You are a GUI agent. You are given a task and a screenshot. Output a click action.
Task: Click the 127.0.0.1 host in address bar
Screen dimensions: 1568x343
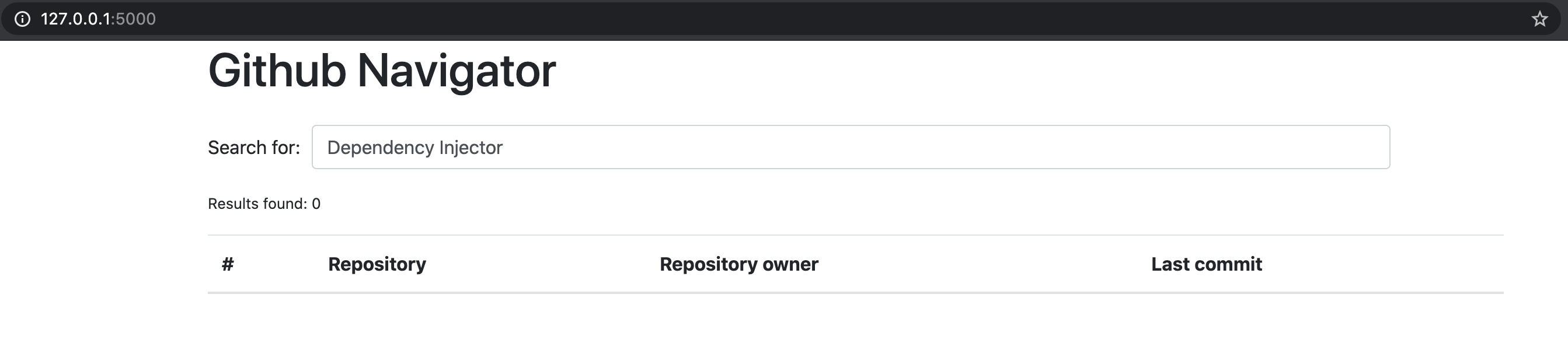click(x=75, y=19)
